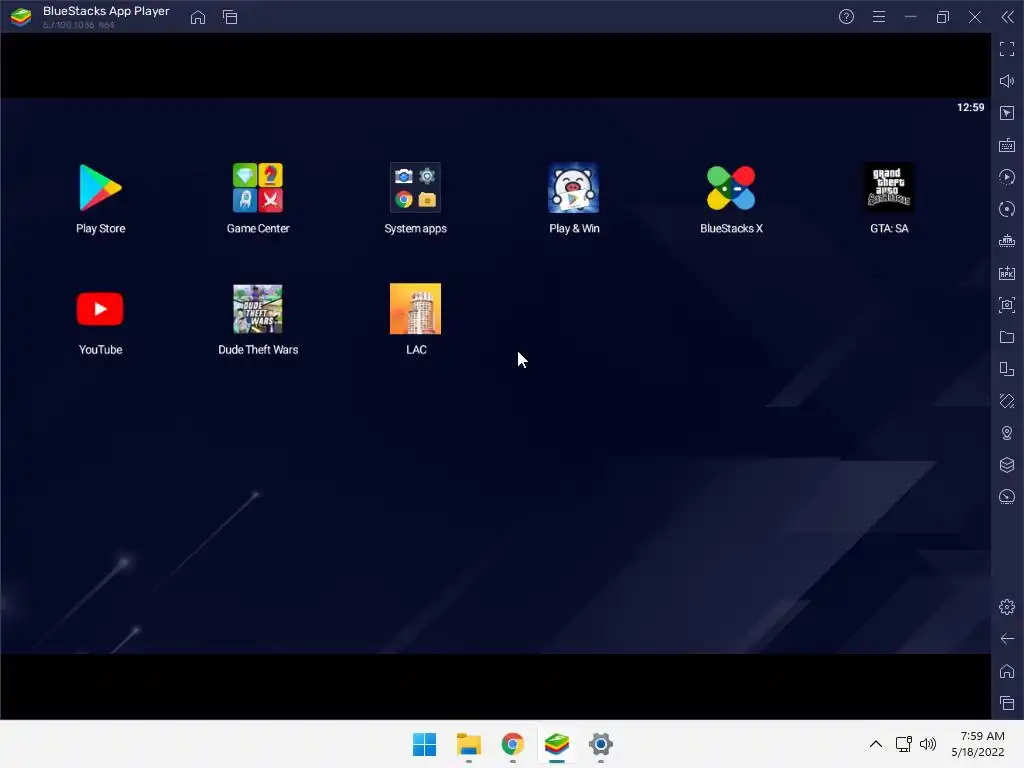Viewport: 1024px width, 768px height.
Task: Open Settings from the Windows taskbar
Action: pyautogui.click(x=601, y=744)
